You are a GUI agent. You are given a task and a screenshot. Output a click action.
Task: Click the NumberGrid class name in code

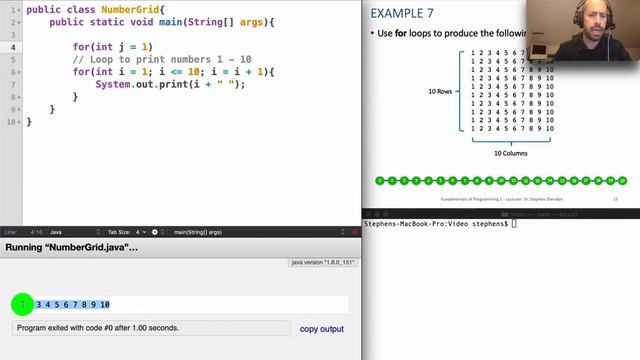click(130, 10)
